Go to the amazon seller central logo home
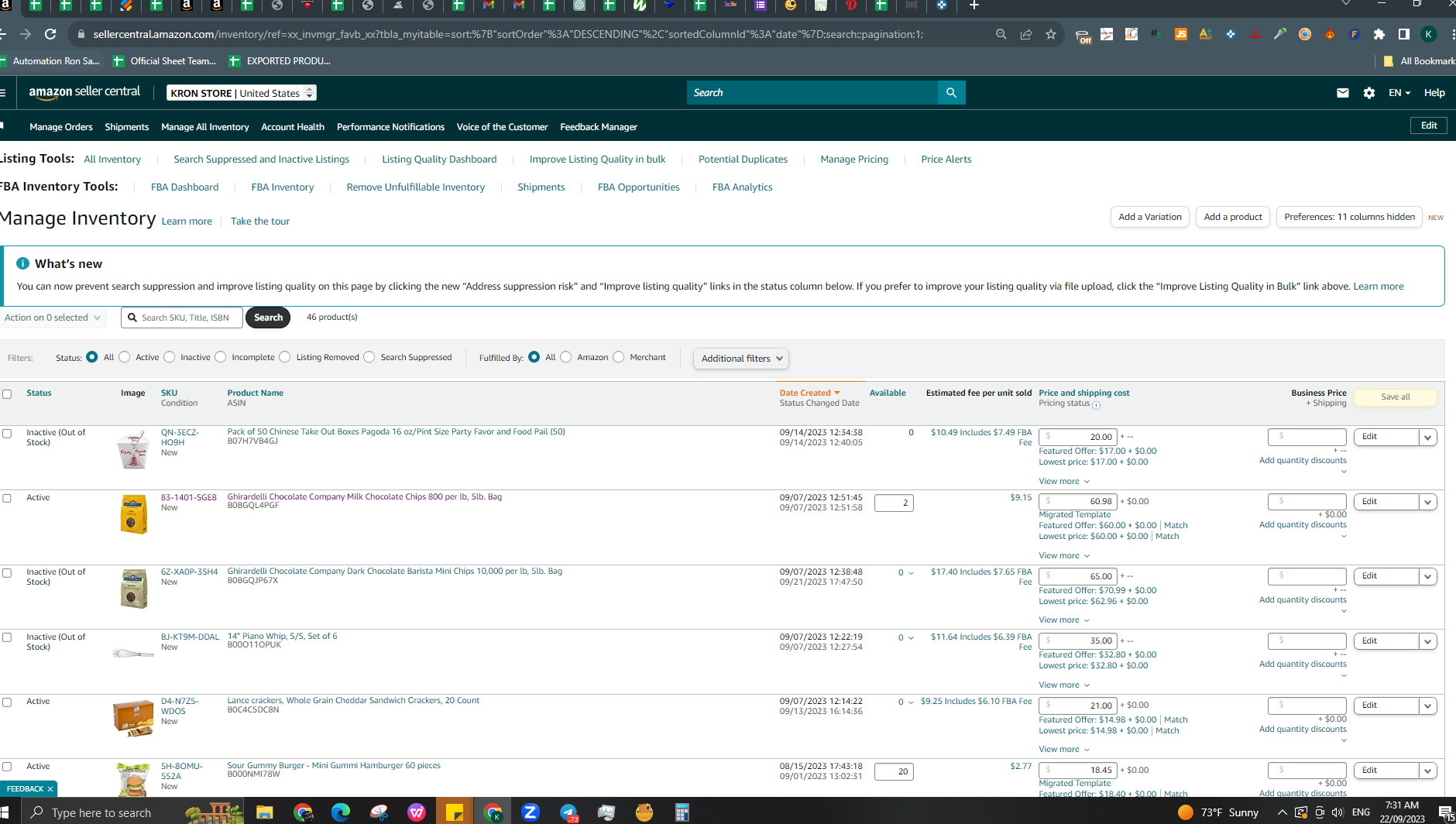This screenshot has height=824, width=1456. pyautogui.click(x=84, y=92)
